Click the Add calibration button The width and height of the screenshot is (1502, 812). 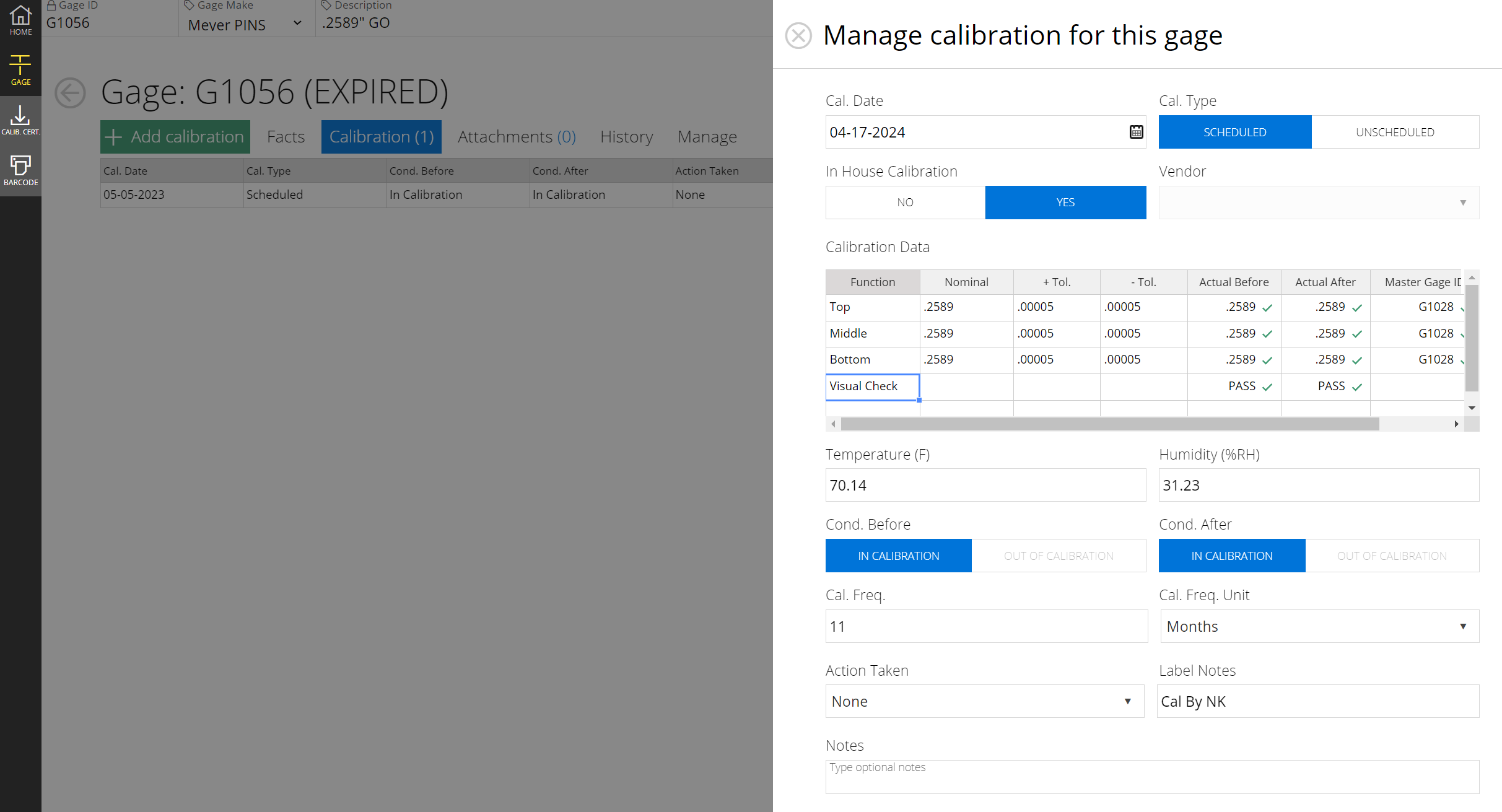pyautogui.click(x=175, y=136)
